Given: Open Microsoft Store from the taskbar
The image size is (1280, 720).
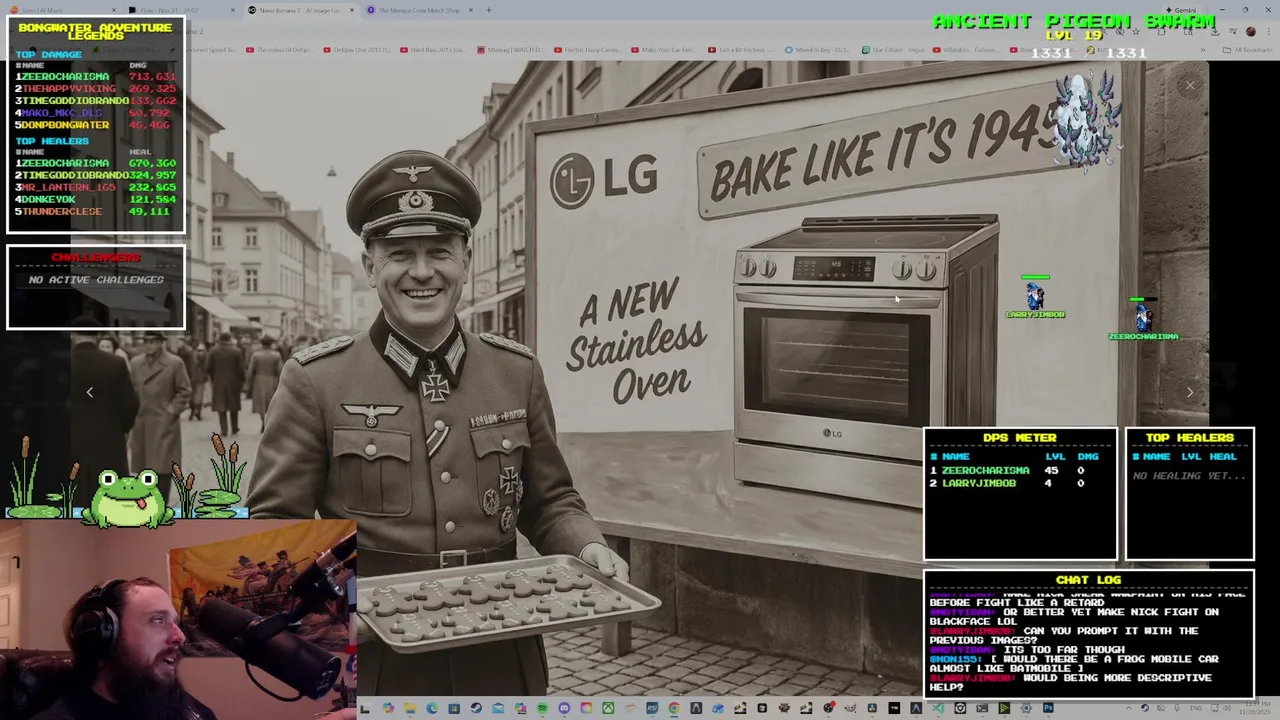Looking at the screenshot, I should [x=454, y=708].
